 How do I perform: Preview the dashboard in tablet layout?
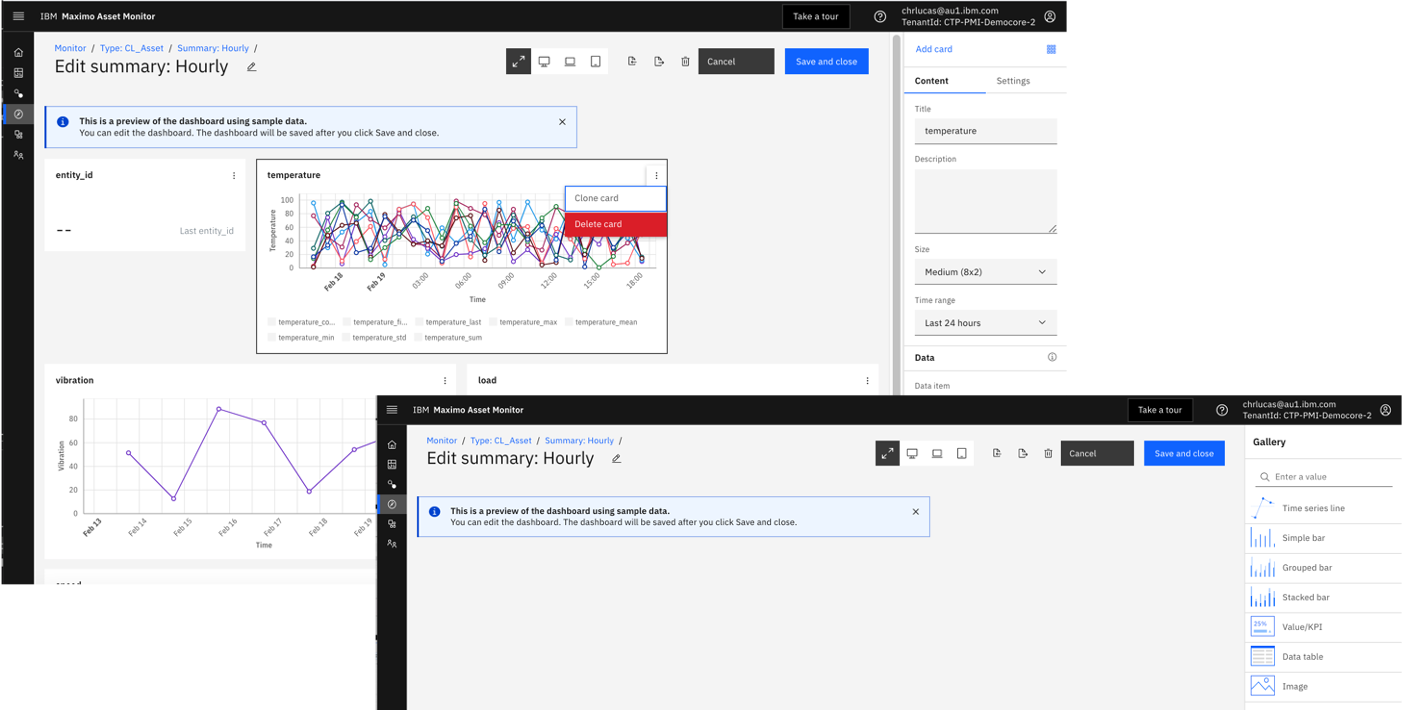[595, 61]
